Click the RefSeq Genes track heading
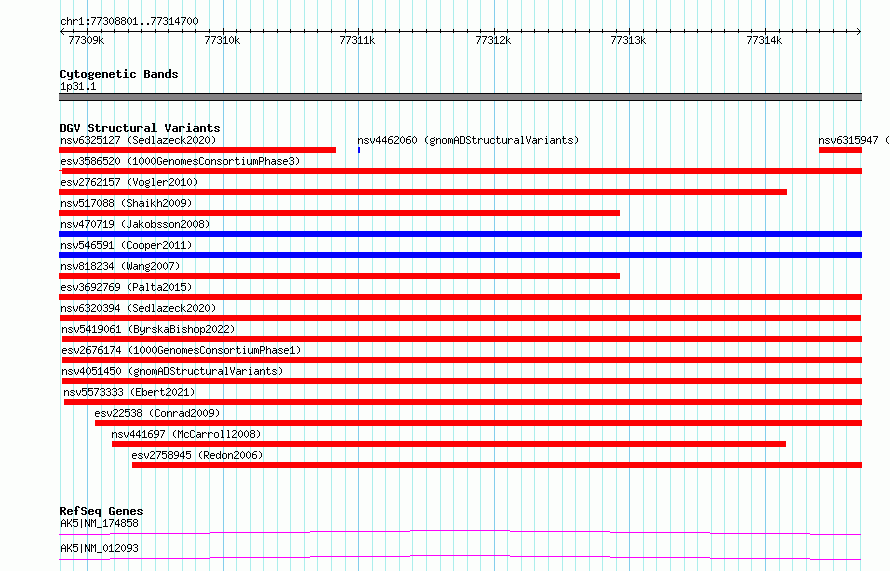 101,511
